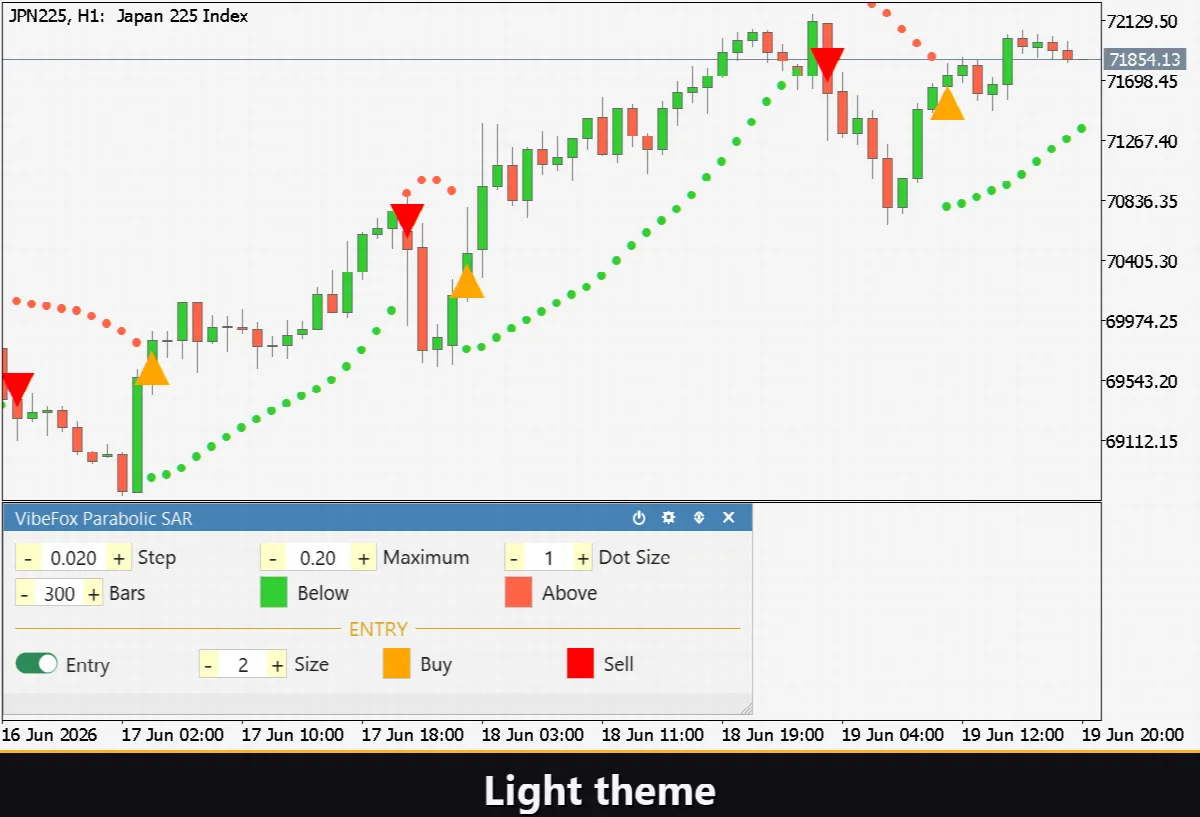This screenshot has height=817, width=1200.
Task: Click the current price label 71854.13
Action: (1143, 60)
